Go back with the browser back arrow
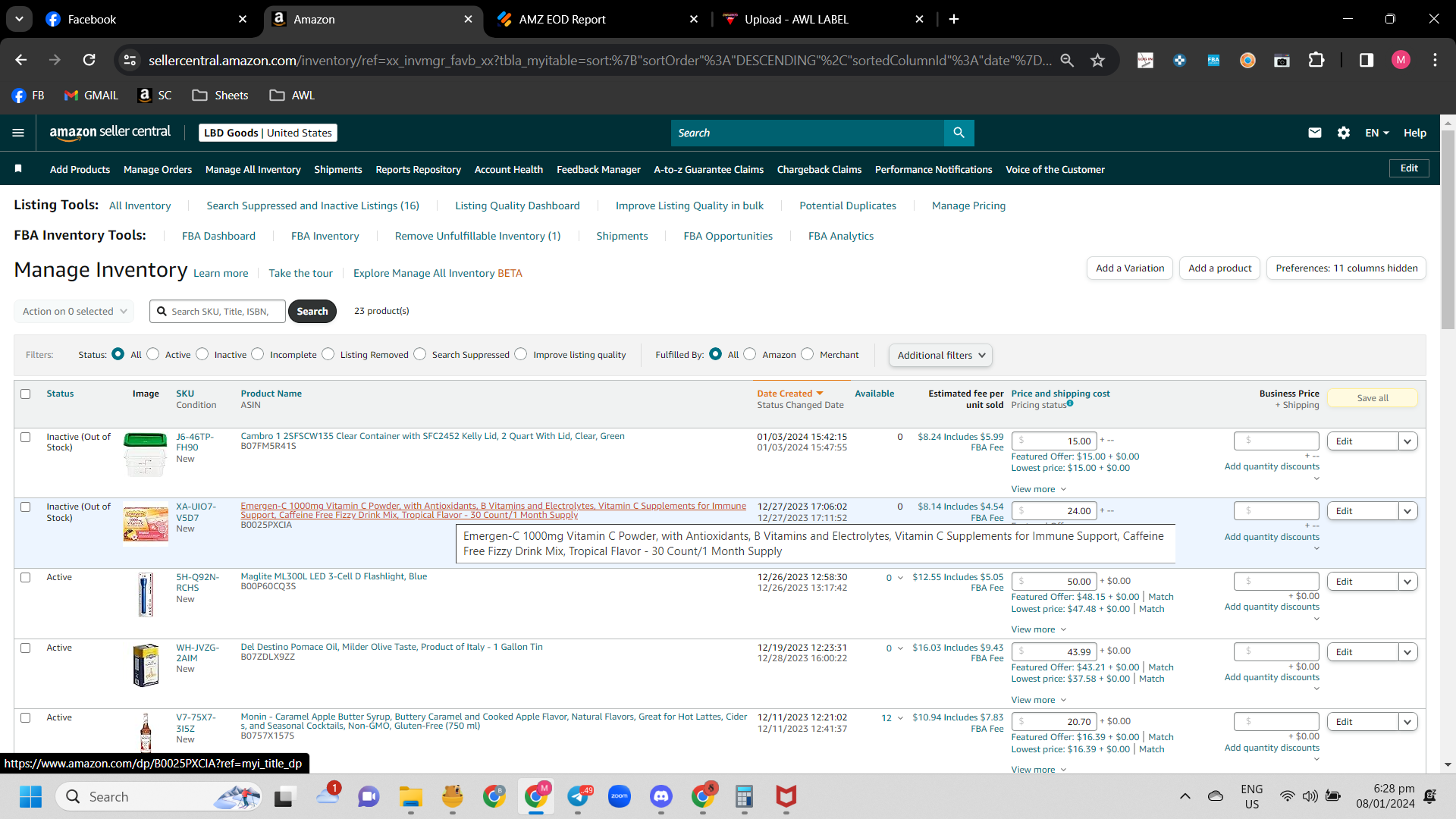 pos(21,60)
